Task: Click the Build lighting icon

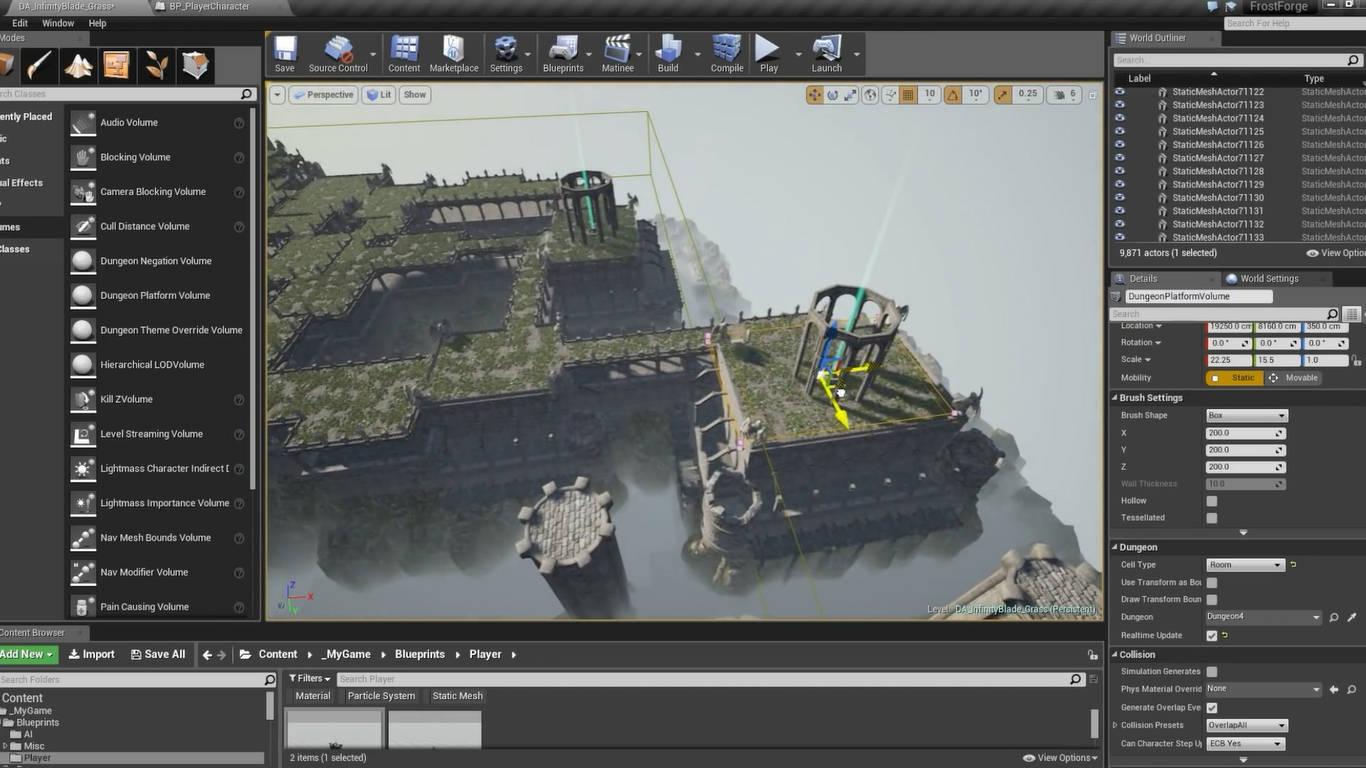Action: click(x=668, y=54)
